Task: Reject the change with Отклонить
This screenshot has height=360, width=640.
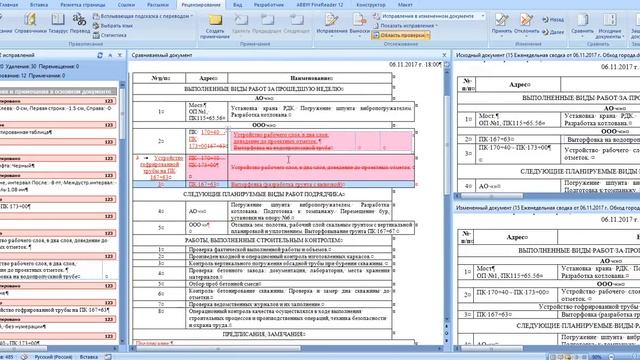Action: point(527,24)
